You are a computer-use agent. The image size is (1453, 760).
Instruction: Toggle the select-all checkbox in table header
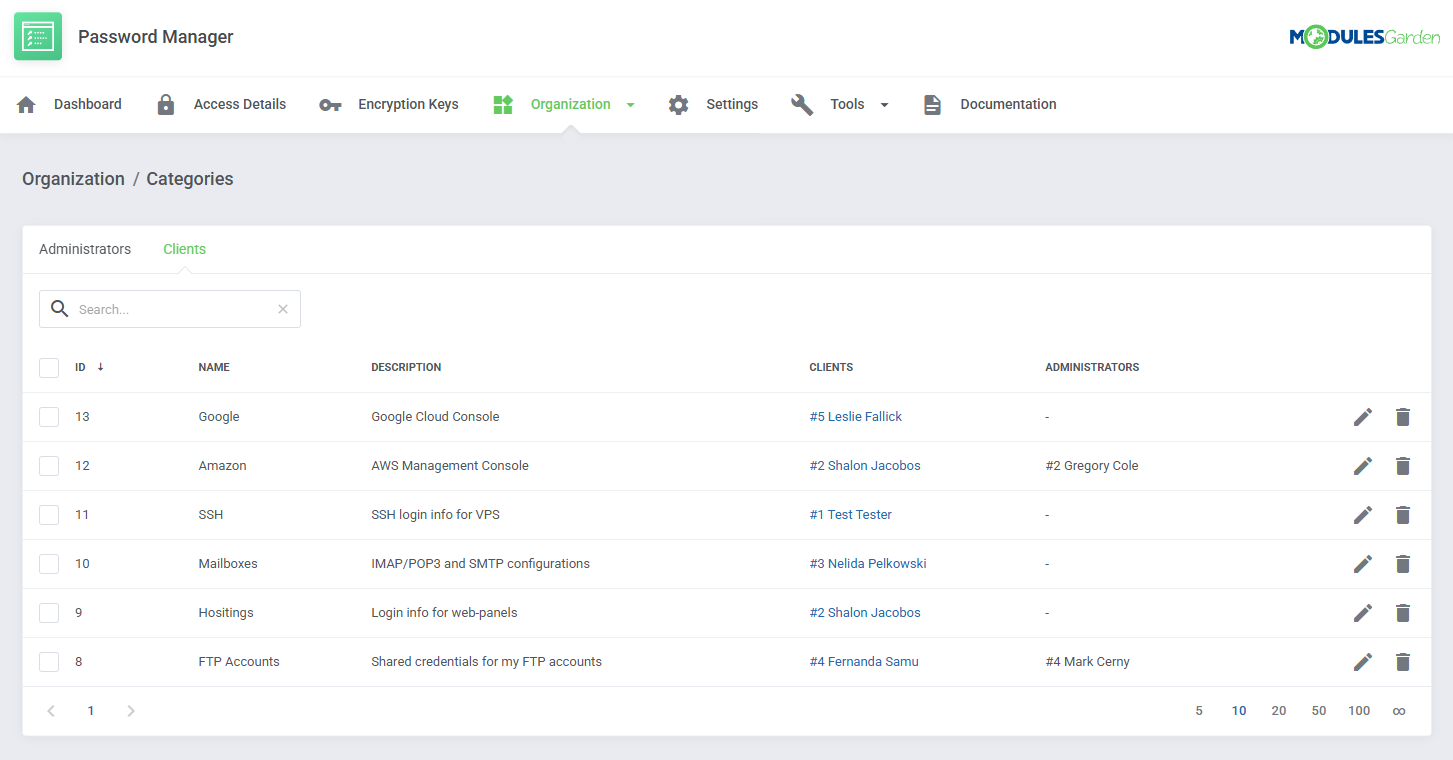tap(49, 368)
